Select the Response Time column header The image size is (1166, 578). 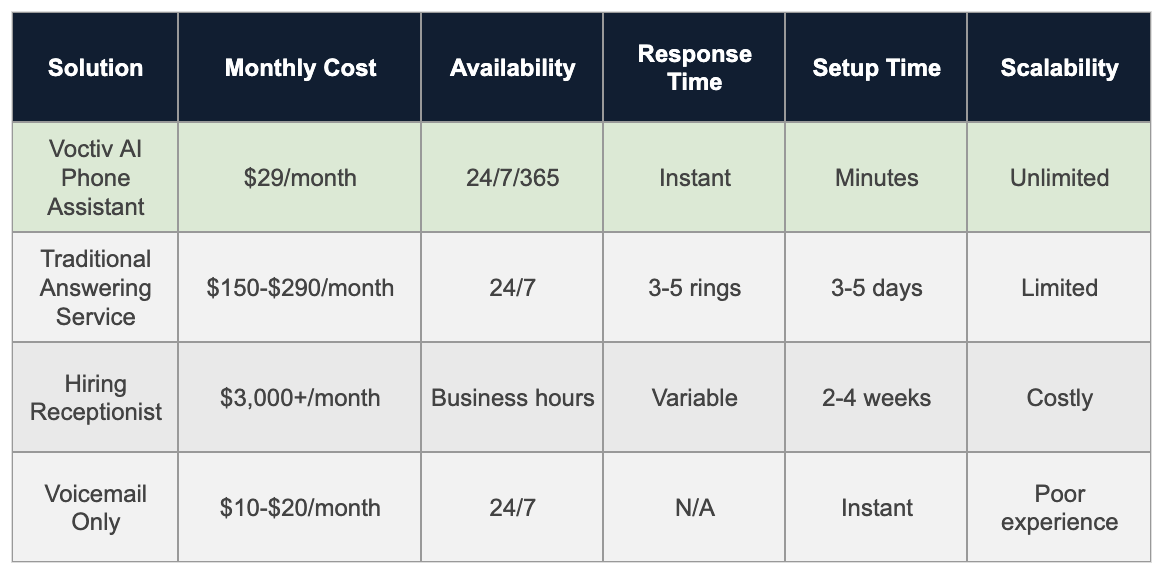click(x=694, y=68)
